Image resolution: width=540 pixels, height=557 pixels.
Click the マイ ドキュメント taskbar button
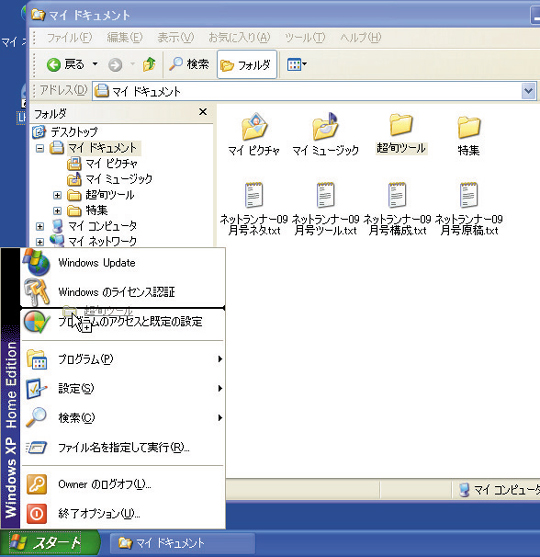pyautogui.click(x=182, y=543)
